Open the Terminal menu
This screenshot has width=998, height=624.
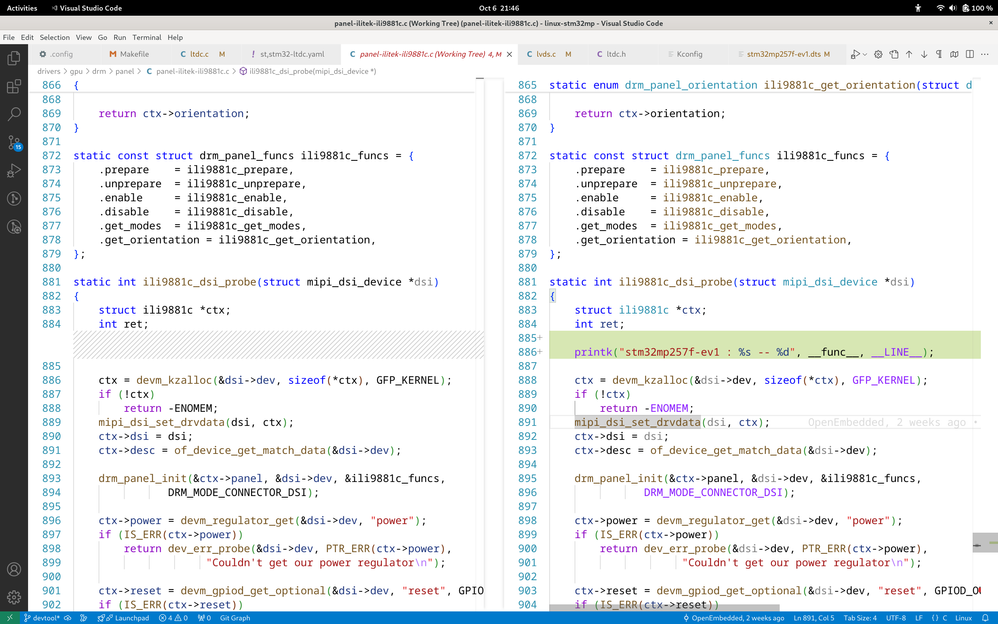pyautogui.click(x=146, y=37)
